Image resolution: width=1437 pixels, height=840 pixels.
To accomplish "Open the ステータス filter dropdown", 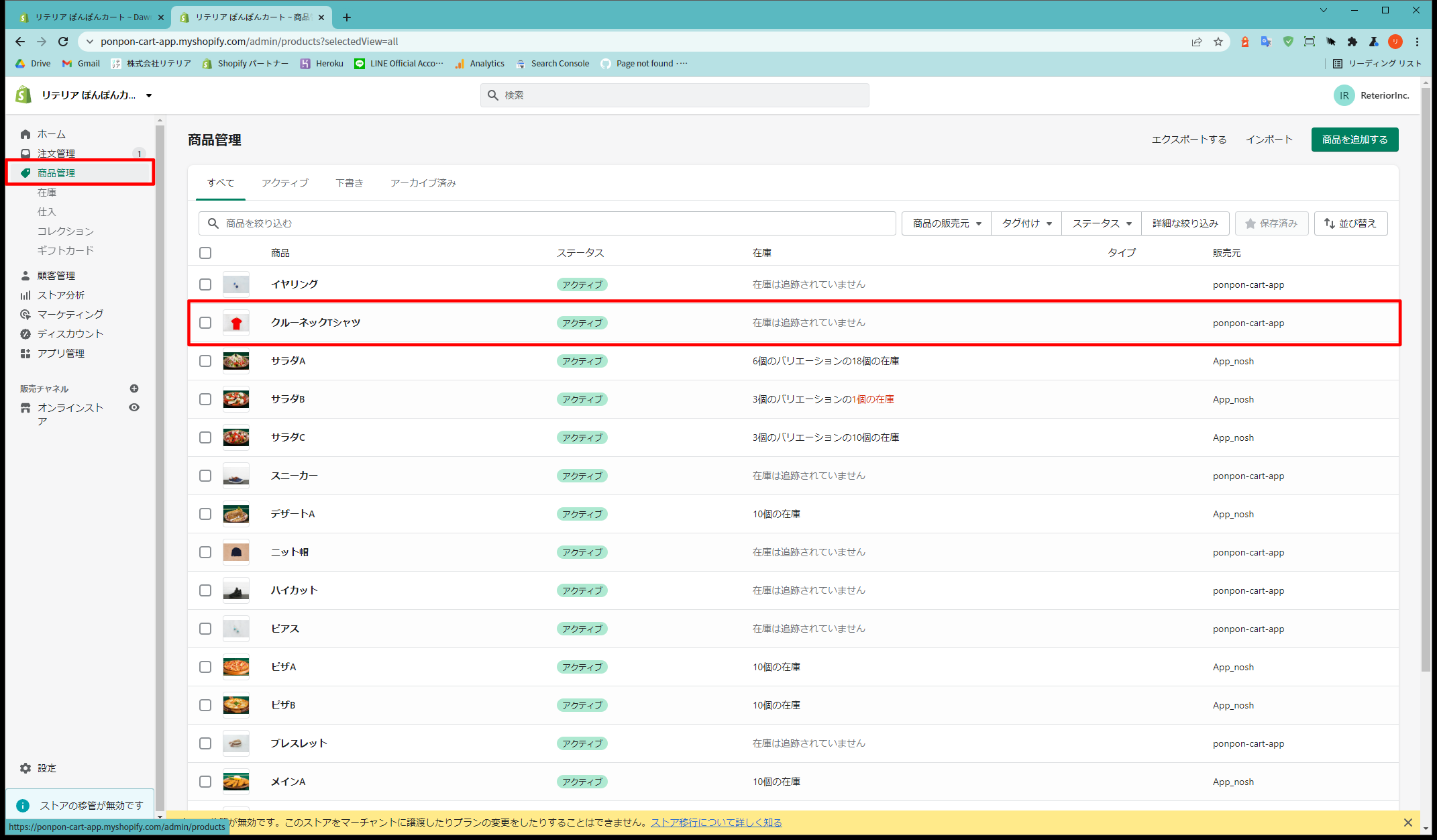I will (x=1101, y=223).
